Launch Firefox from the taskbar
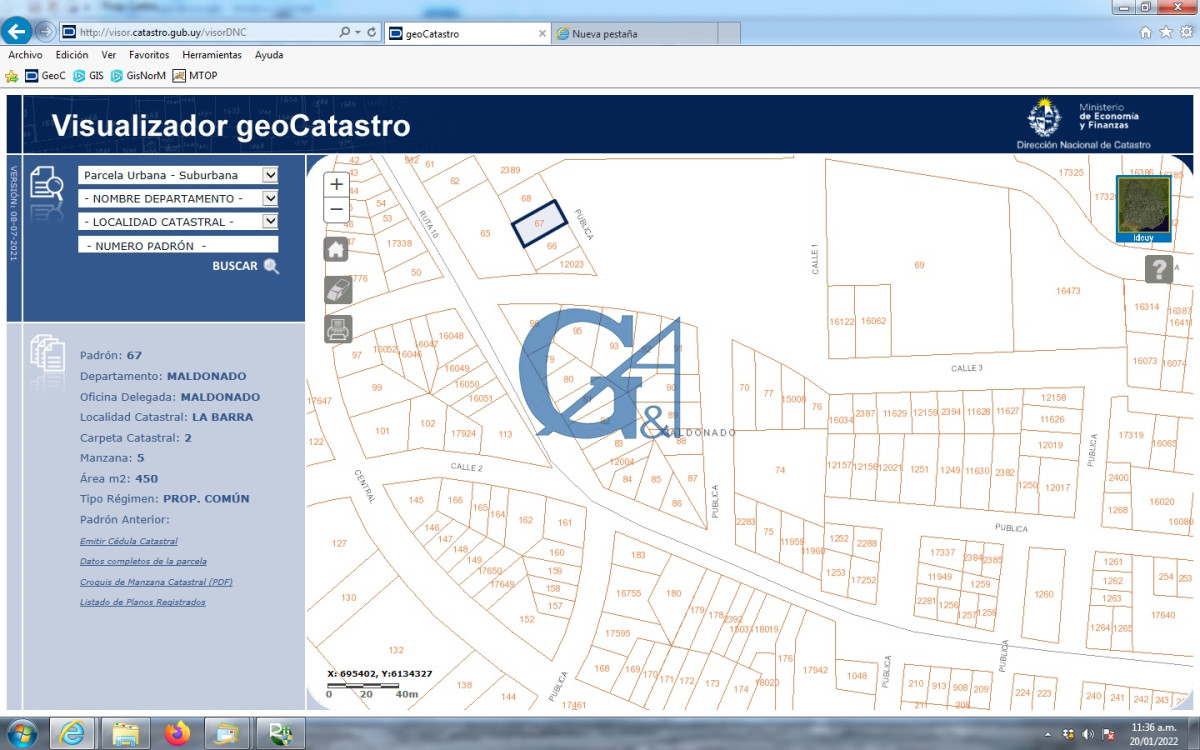Screen dimensions: 1200x750 point(178,733)
